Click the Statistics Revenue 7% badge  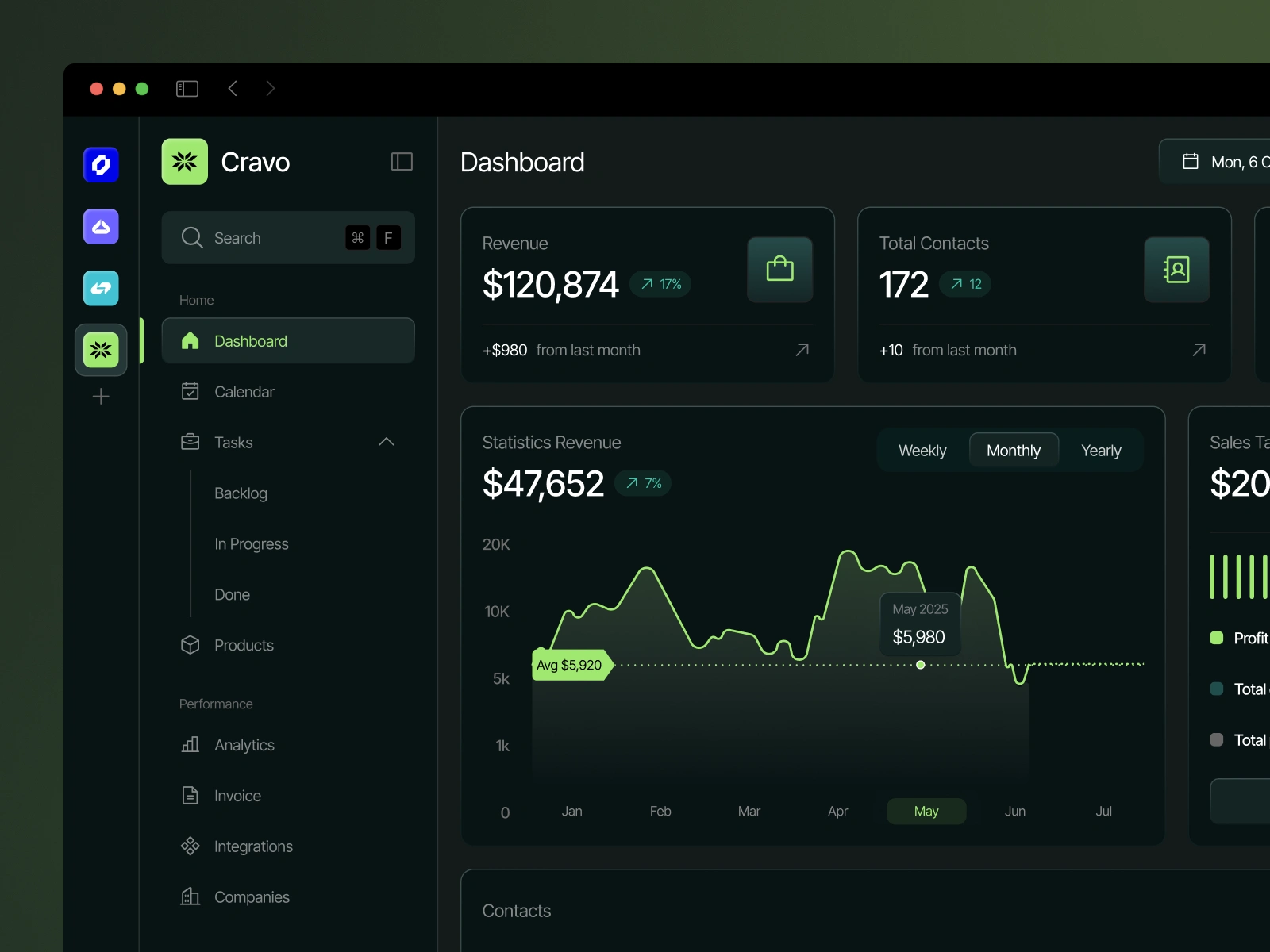(x=643, y=483)
